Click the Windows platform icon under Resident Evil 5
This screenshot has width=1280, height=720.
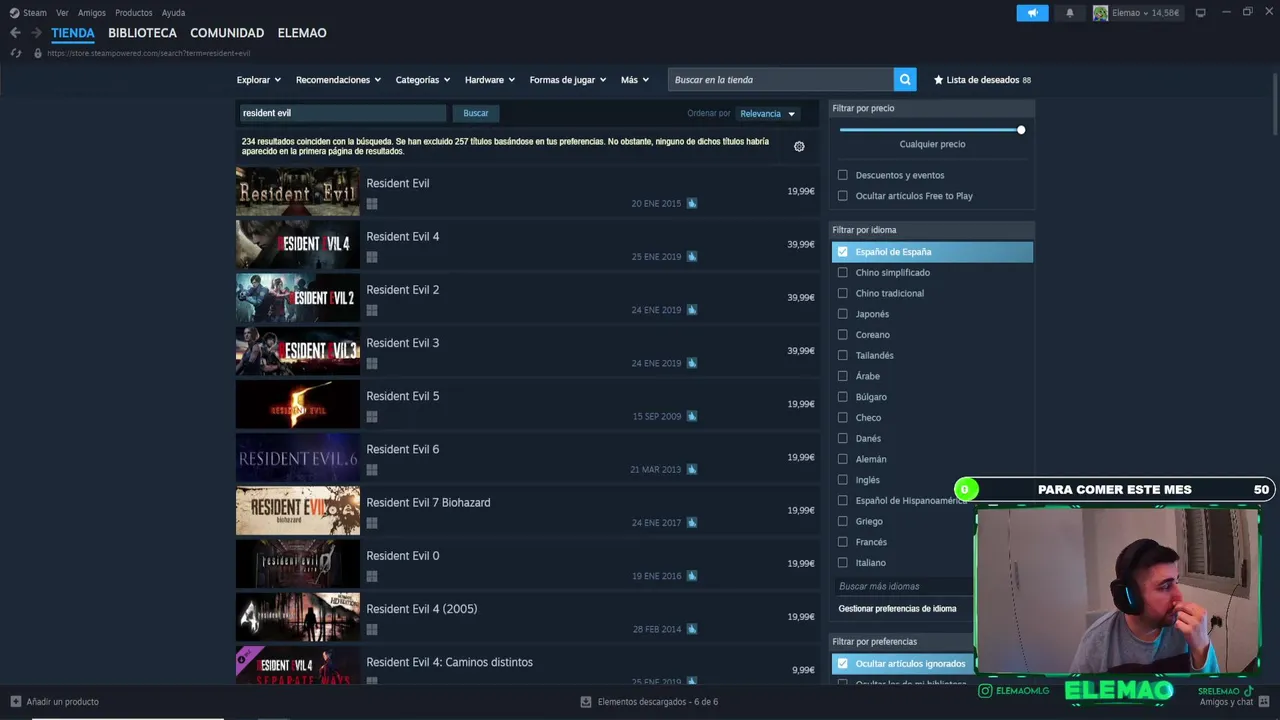(372, 416)
